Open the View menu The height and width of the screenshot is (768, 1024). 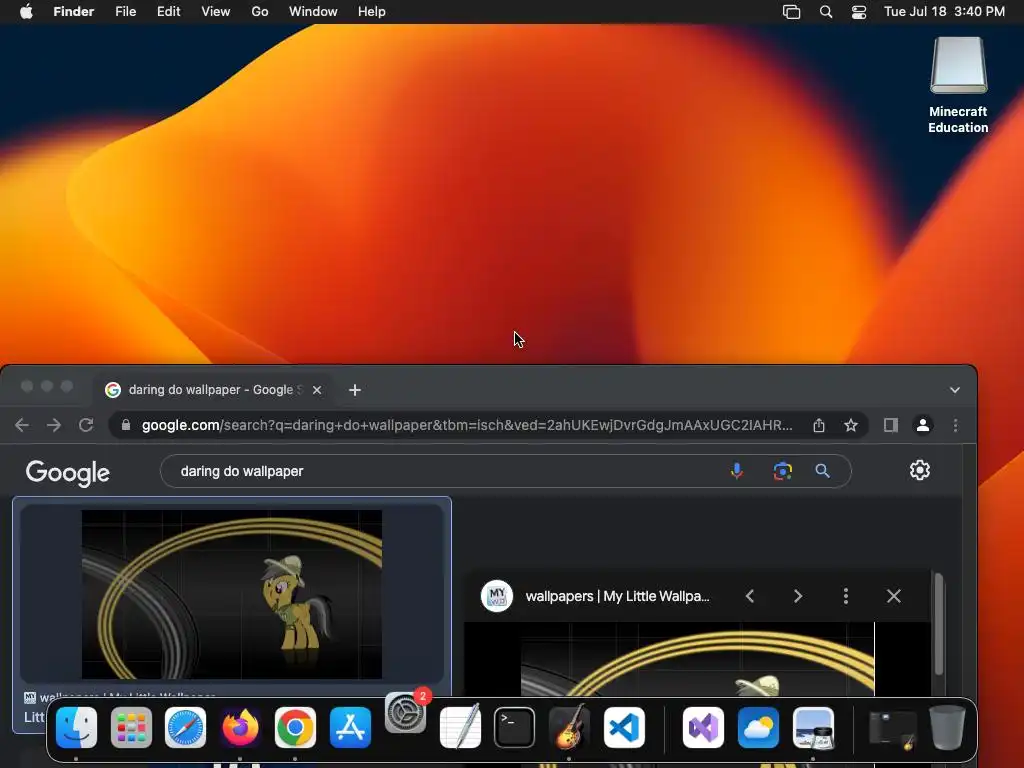pyautogui.click(x=216, y=12)
